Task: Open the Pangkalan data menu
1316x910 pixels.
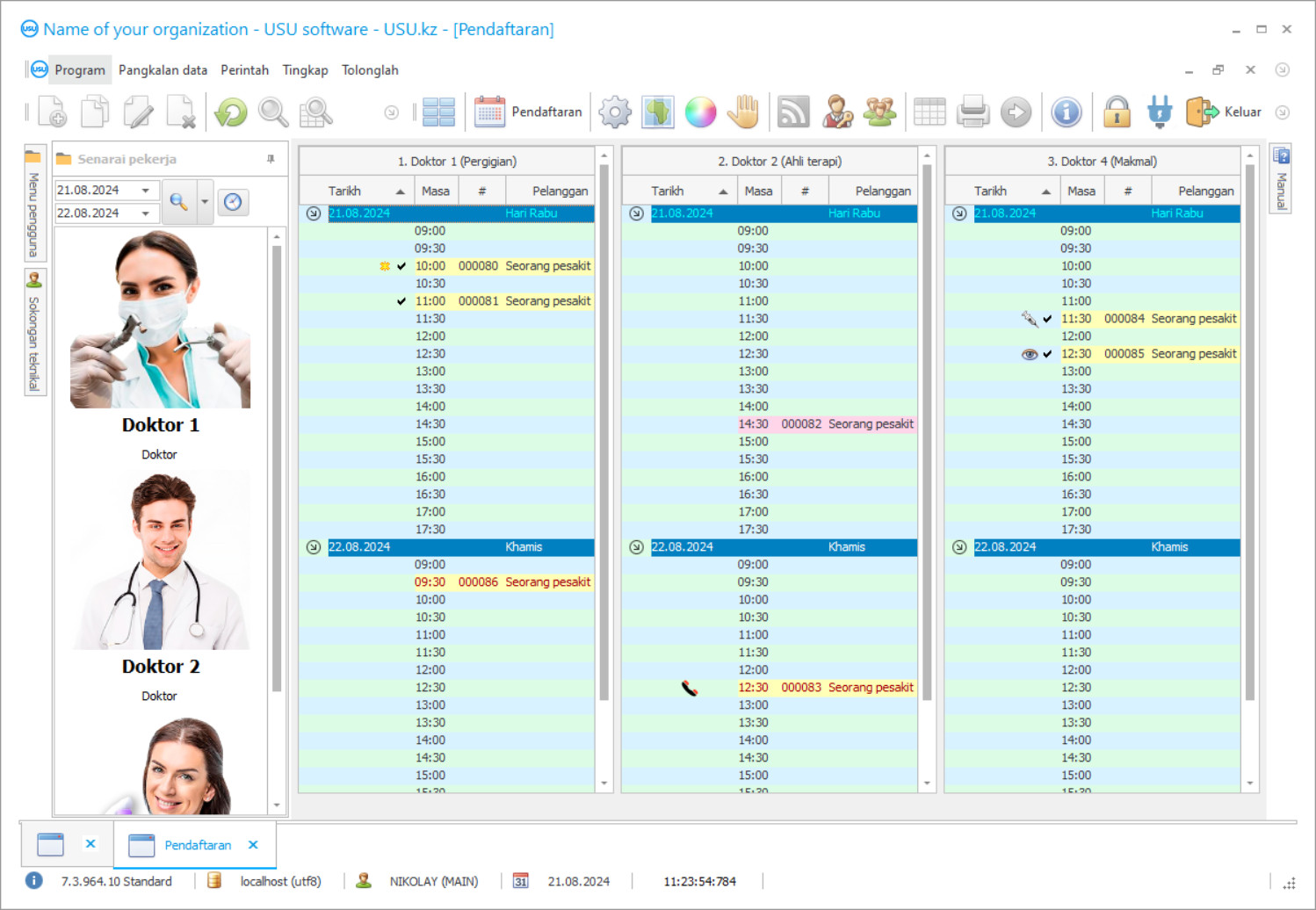Action: pos(163,70)
